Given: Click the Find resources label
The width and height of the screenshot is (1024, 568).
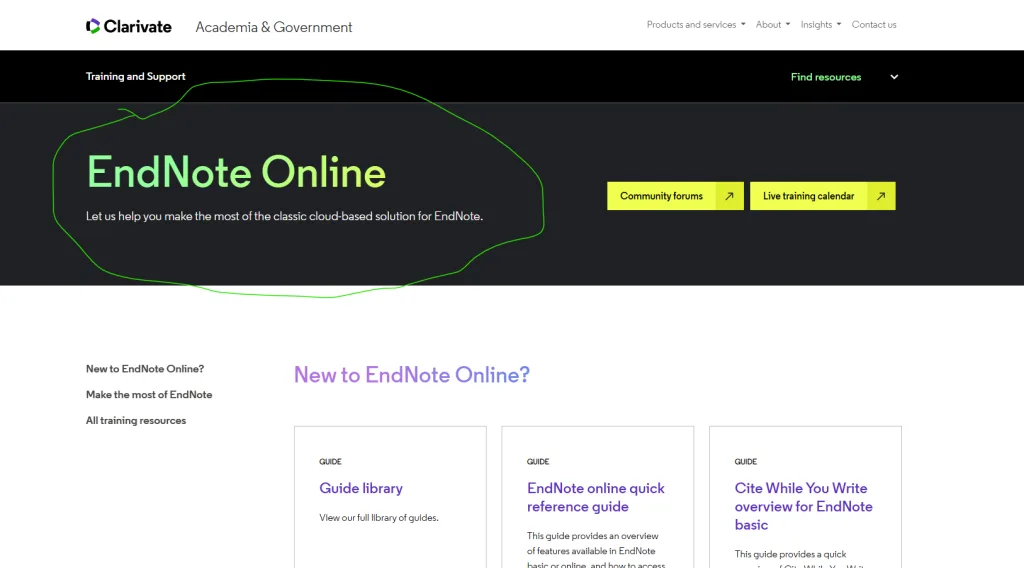Looking at the screenshot, I should [x=825, y=77].
